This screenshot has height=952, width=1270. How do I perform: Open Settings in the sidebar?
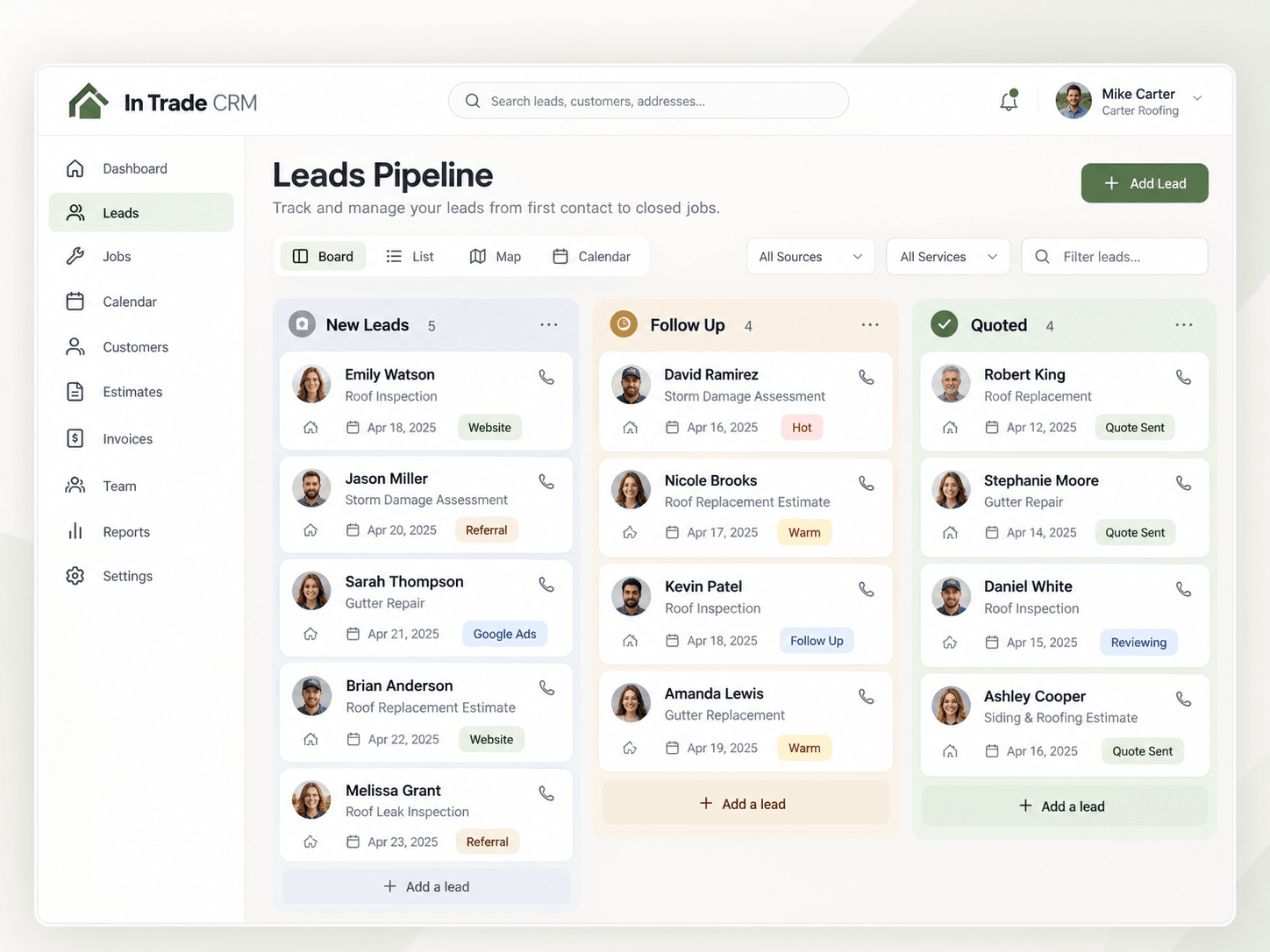[141, 576]
